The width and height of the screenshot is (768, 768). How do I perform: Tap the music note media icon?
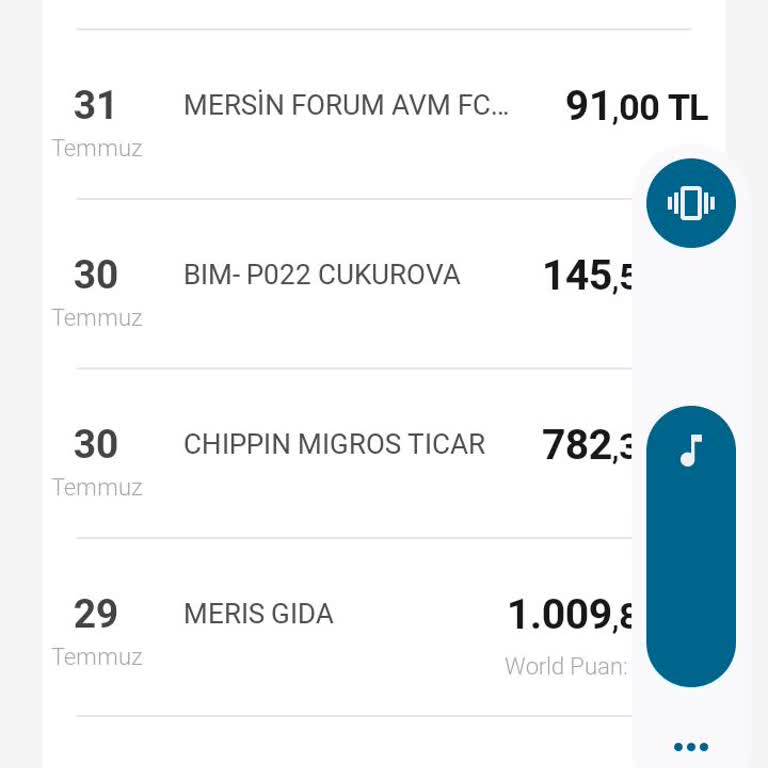pyautogui.click(x=691, y=452)
